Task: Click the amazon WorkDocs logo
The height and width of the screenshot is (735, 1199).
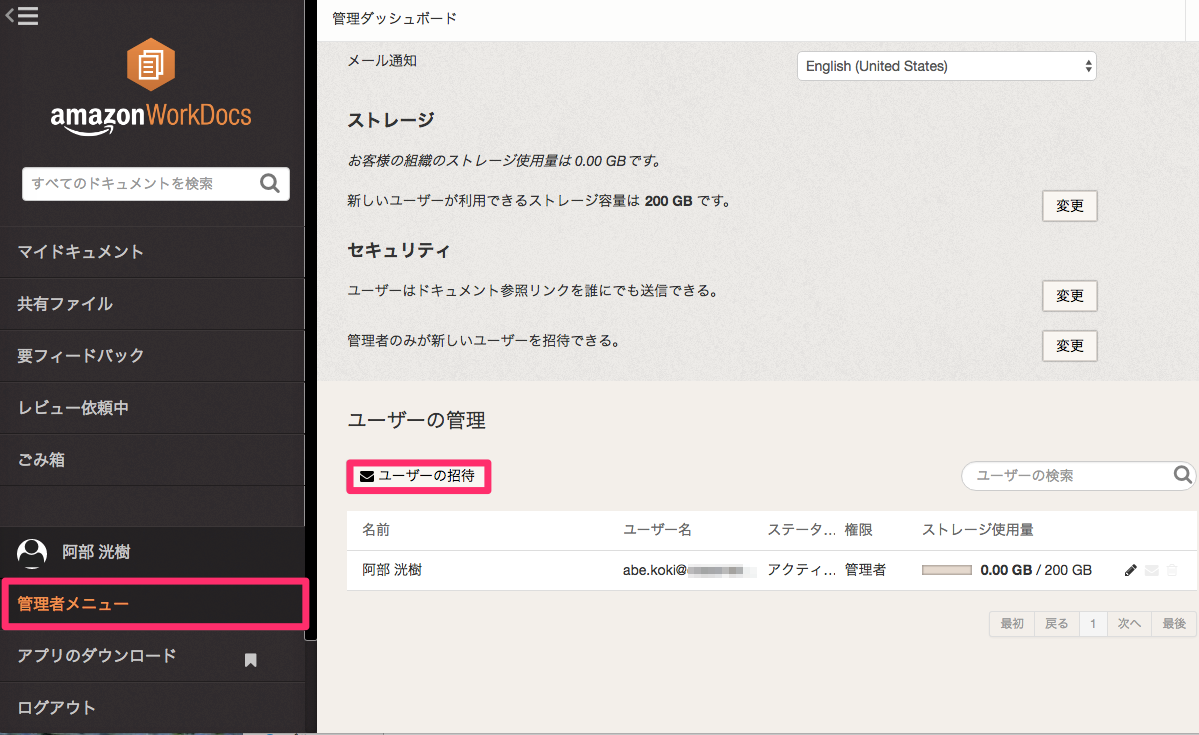Action: click(x=148, y=90)
